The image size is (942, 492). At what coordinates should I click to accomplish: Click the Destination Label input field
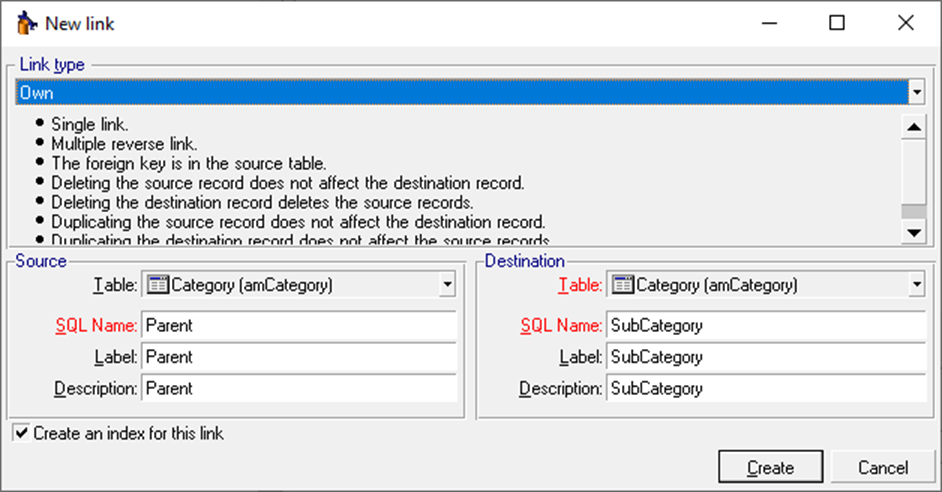click(x=764, y=357)
